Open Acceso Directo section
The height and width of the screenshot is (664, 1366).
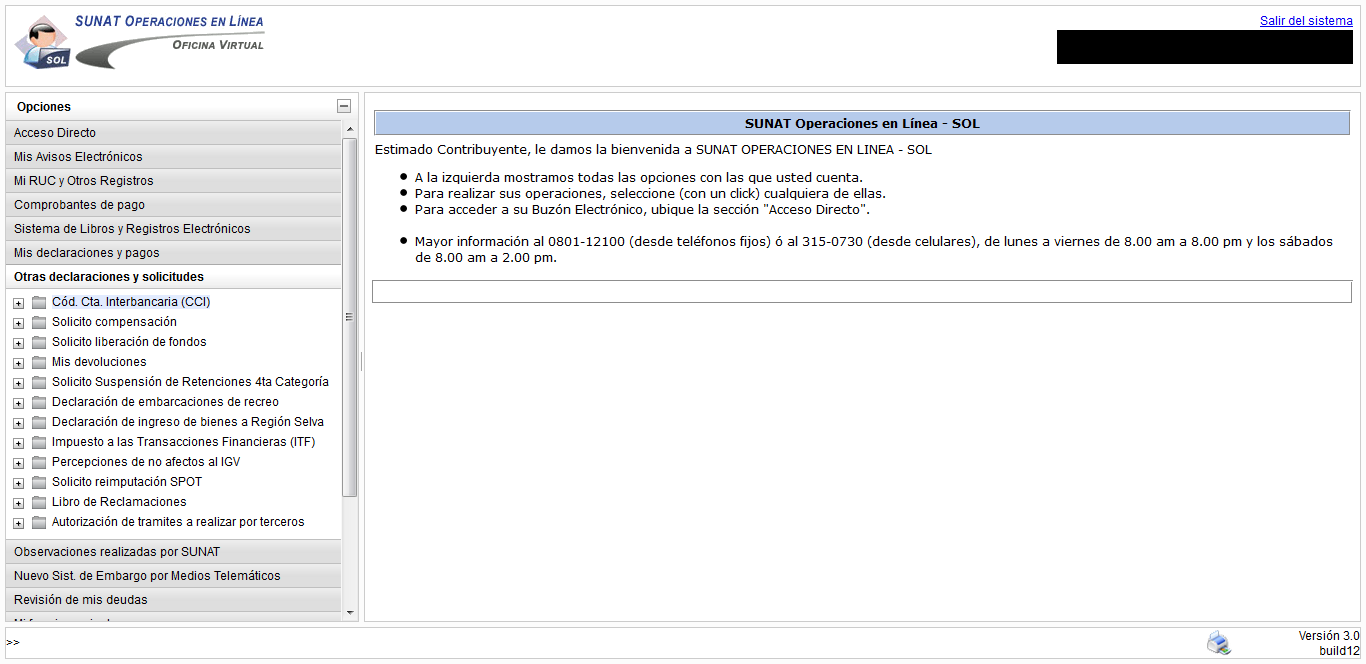tap(174, 133)
